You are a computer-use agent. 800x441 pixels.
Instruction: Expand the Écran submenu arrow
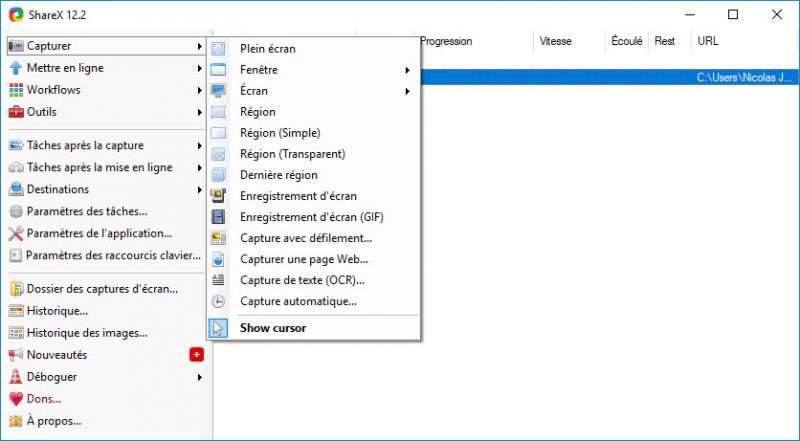click(407, 91)
